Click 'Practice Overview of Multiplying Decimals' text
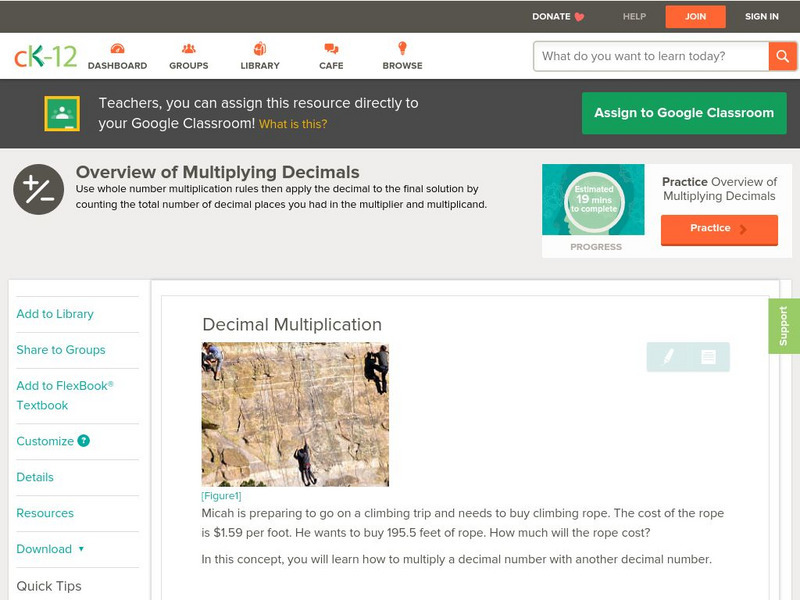800x600 pixels. pyautogui.click(x=719, y=189)
